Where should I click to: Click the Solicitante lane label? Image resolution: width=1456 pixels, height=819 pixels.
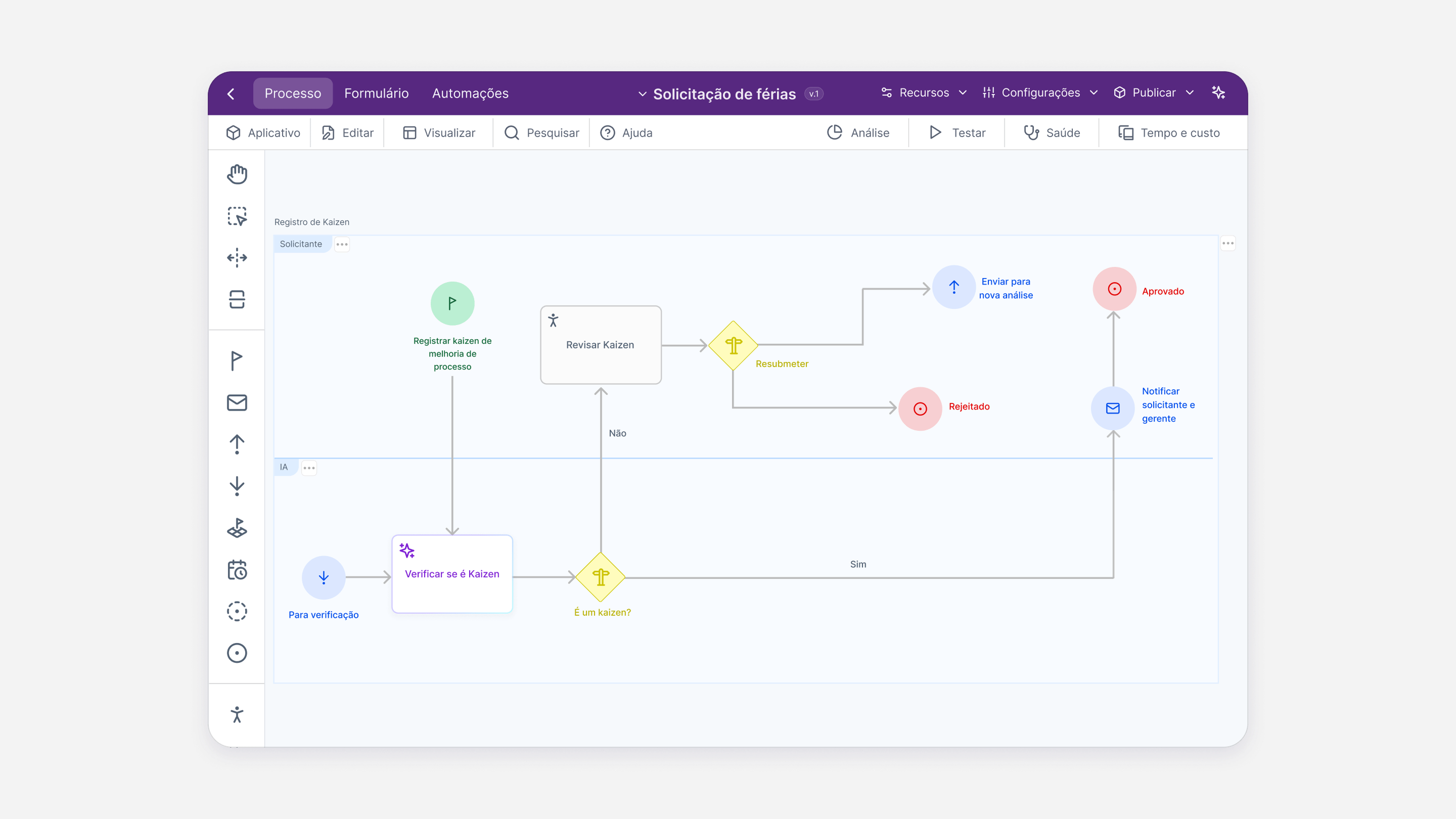(x=301, y=244)
